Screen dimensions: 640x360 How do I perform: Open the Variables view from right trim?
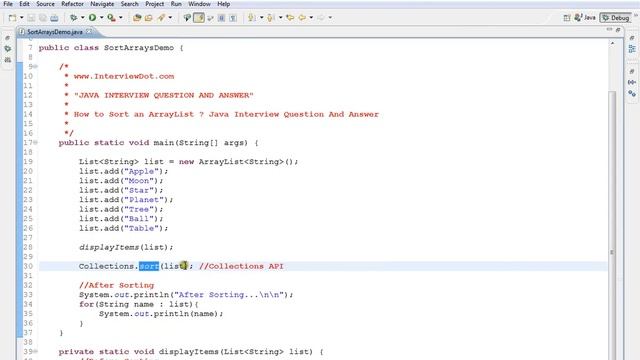[632, 82]
